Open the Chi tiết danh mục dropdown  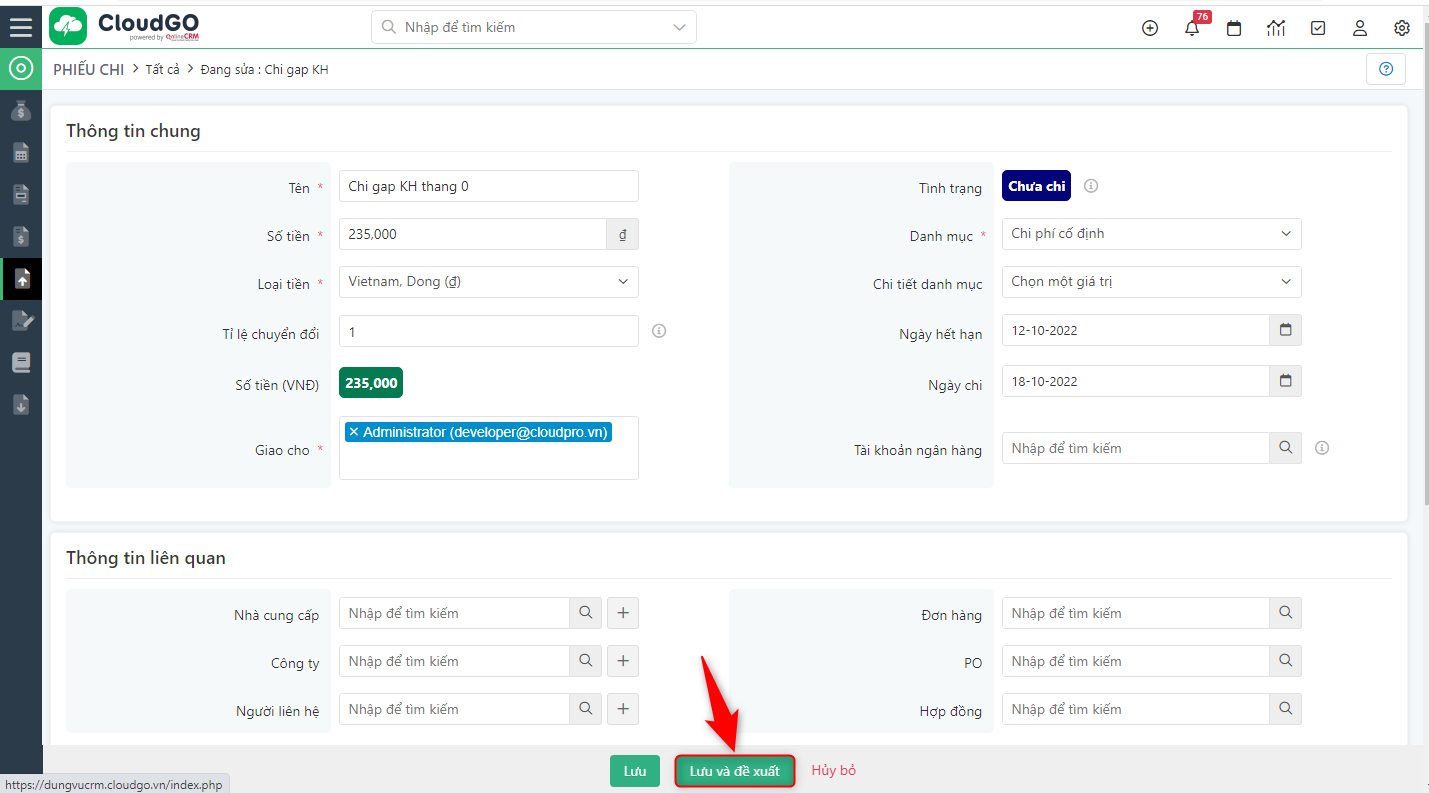click(x=1150, y=281)
